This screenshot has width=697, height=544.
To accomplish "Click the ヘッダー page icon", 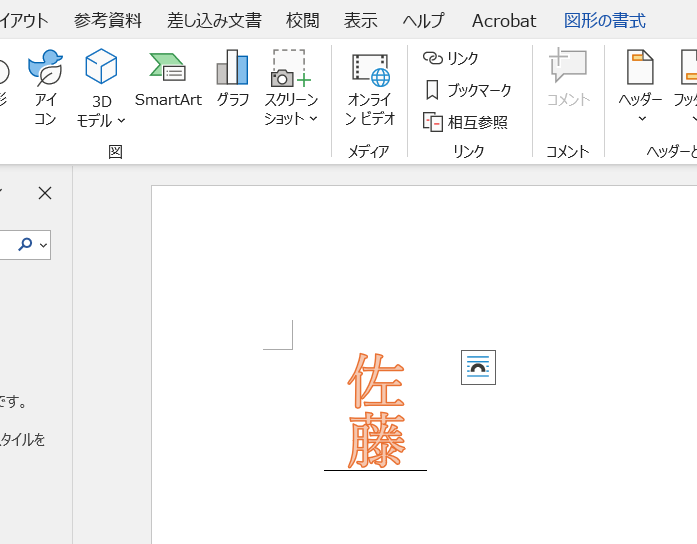I will click(640, 68).
